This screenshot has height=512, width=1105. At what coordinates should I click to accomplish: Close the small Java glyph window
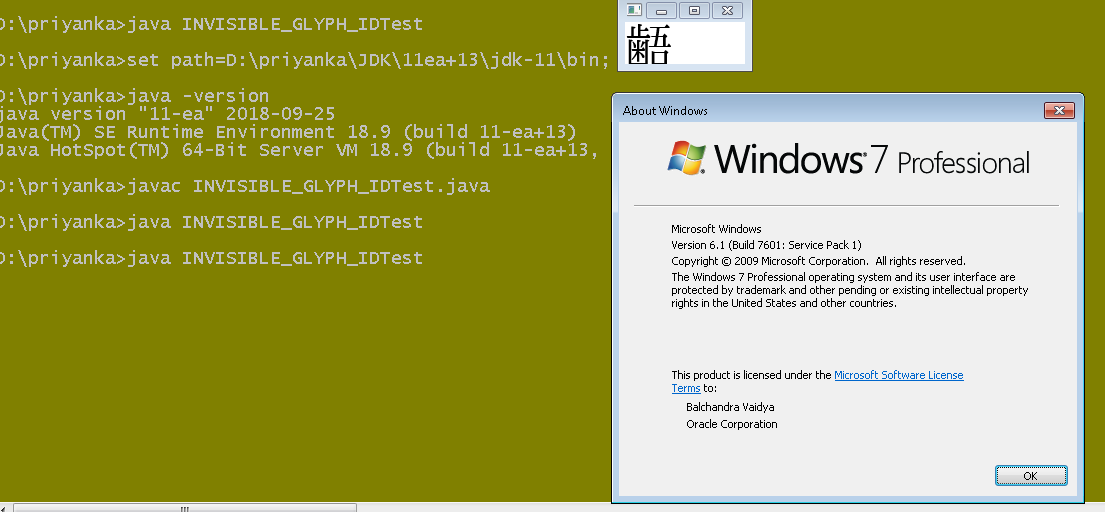[x=727, y=10]
